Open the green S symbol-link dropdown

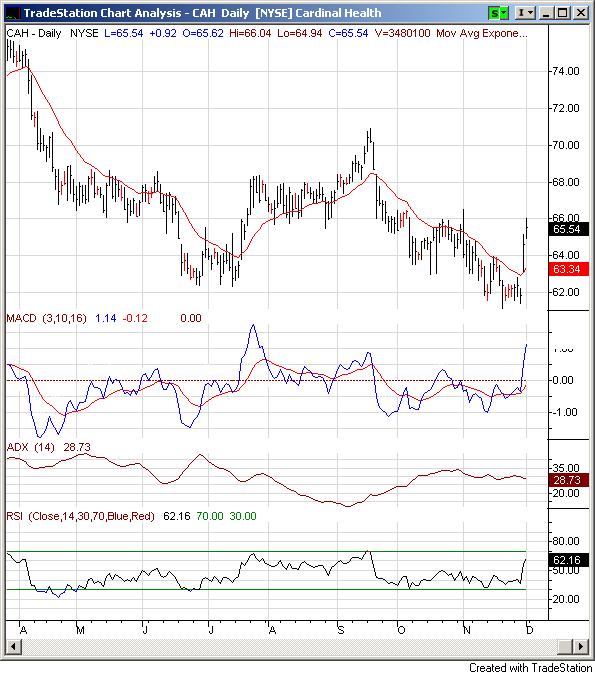tap(499, 13)
